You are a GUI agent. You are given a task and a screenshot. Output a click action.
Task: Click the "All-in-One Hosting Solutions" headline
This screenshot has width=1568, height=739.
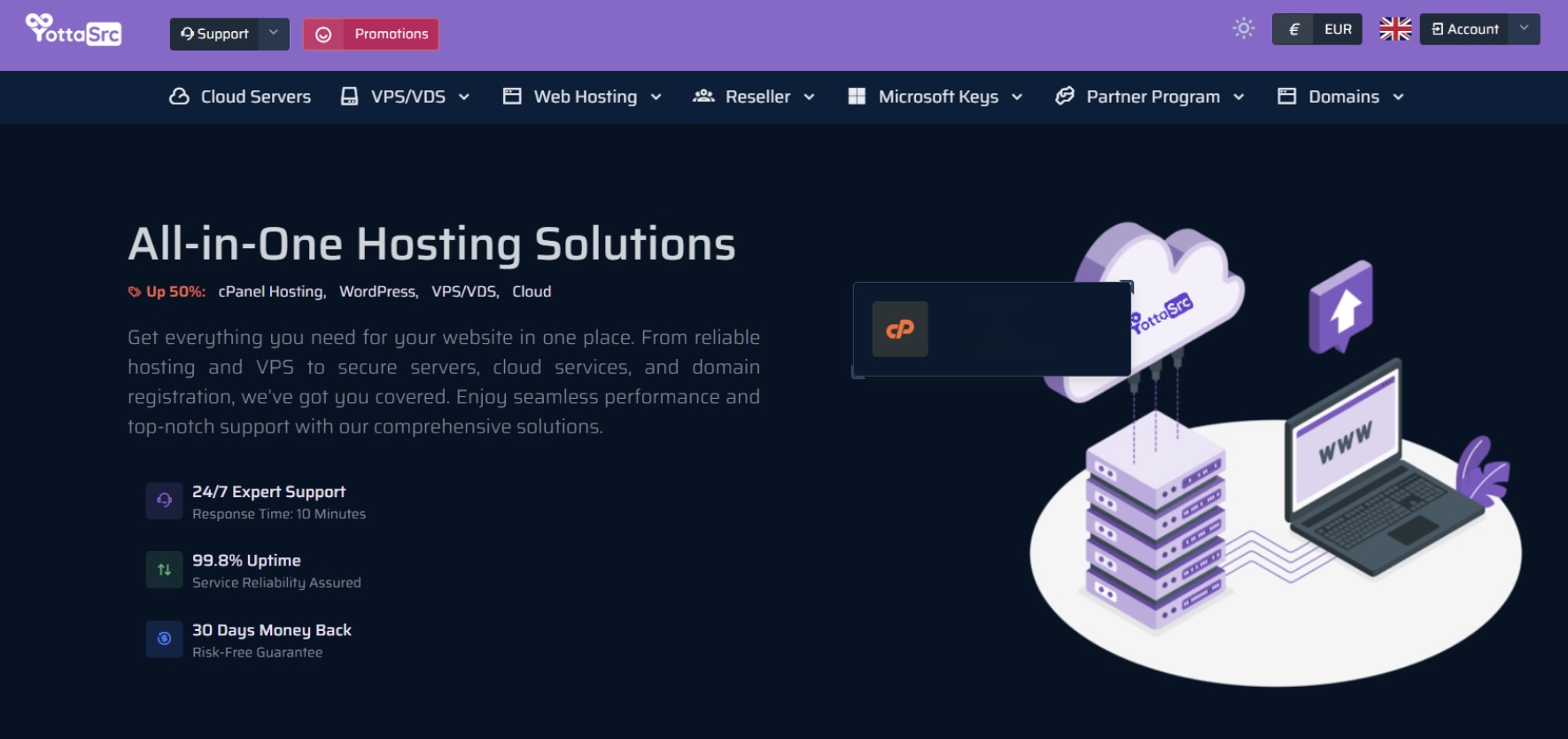tap(431, 244)
